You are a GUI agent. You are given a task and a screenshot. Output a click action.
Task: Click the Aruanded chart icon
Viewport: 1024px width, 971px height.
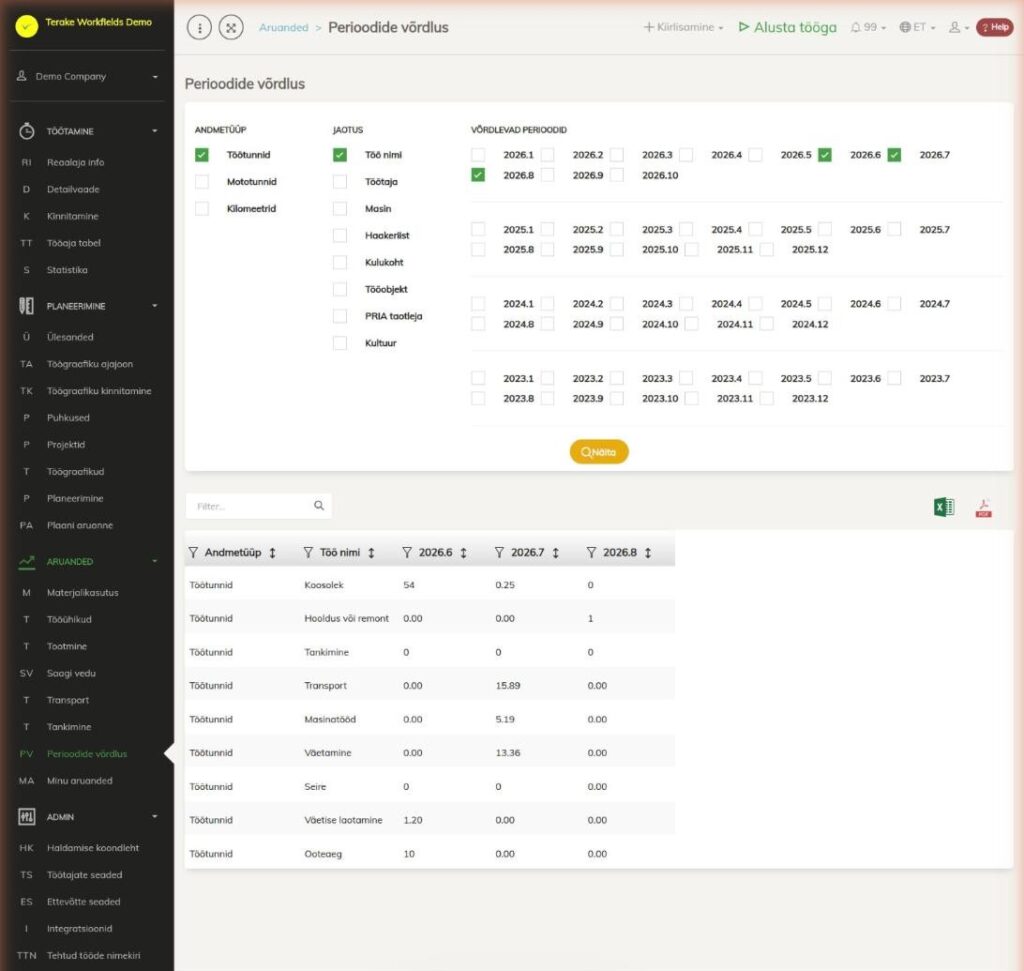point(26,562)
